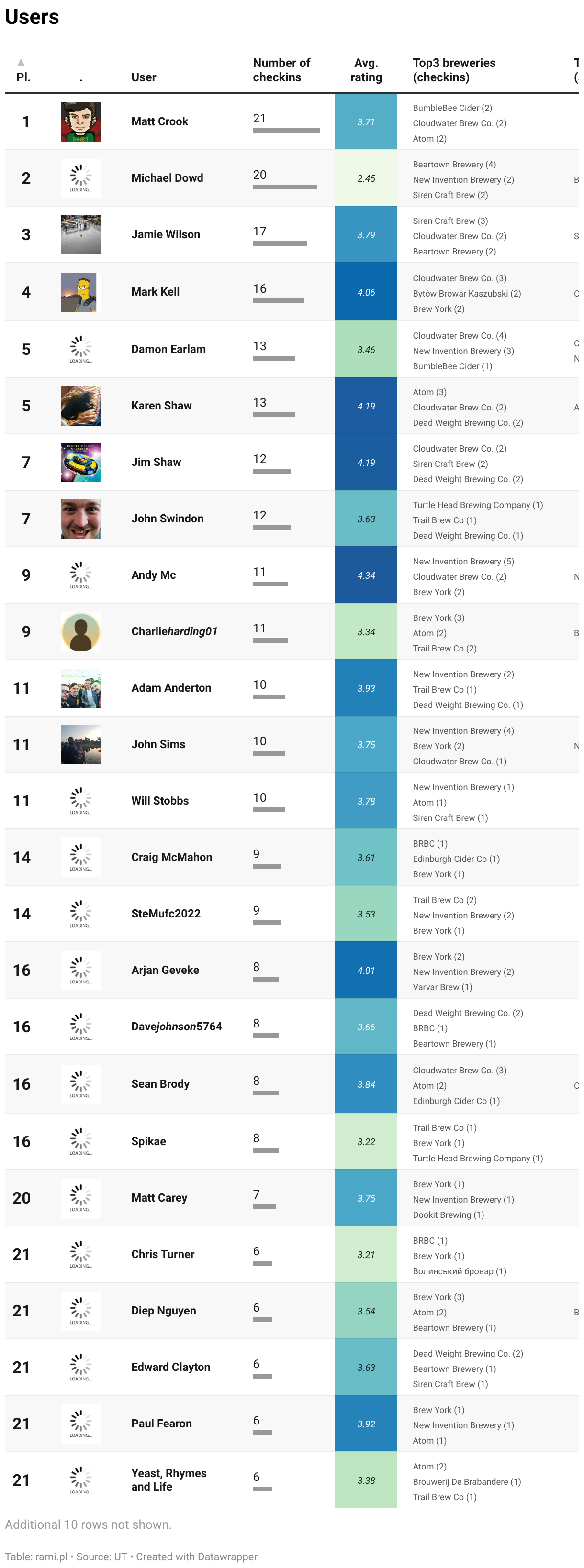The height and width of the screenshot is (1568, 584).
Task: Click Matt Crook's checkins bar
Action: 286,130
